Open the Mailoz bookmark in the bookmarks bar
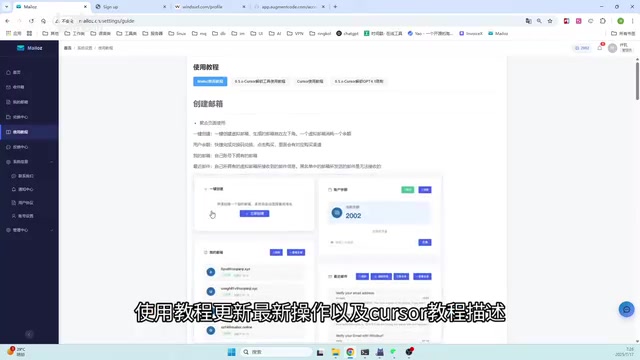640x360 pixels. tap(498, 33)
